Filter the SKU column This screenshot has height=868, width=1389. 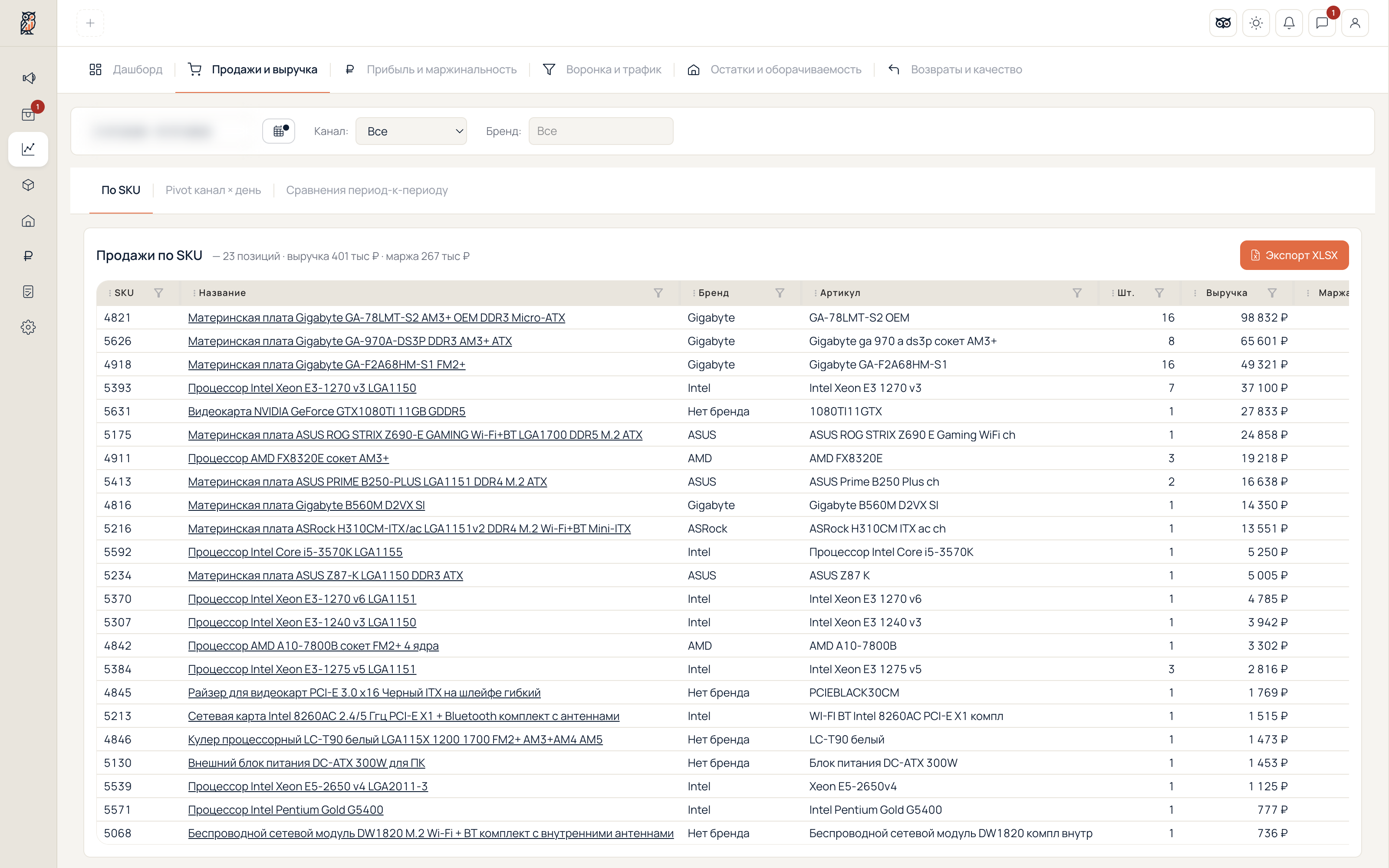(158, 293)
